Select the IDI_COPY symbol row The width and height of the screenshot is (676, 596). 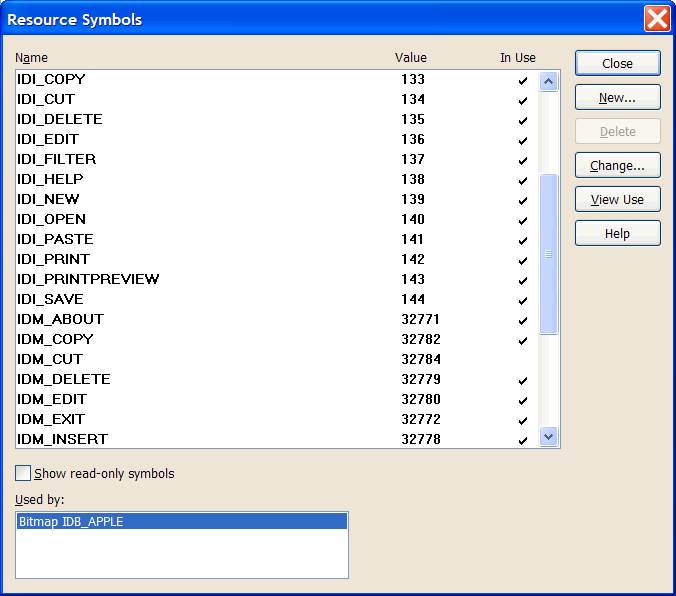tap(277, 79)
